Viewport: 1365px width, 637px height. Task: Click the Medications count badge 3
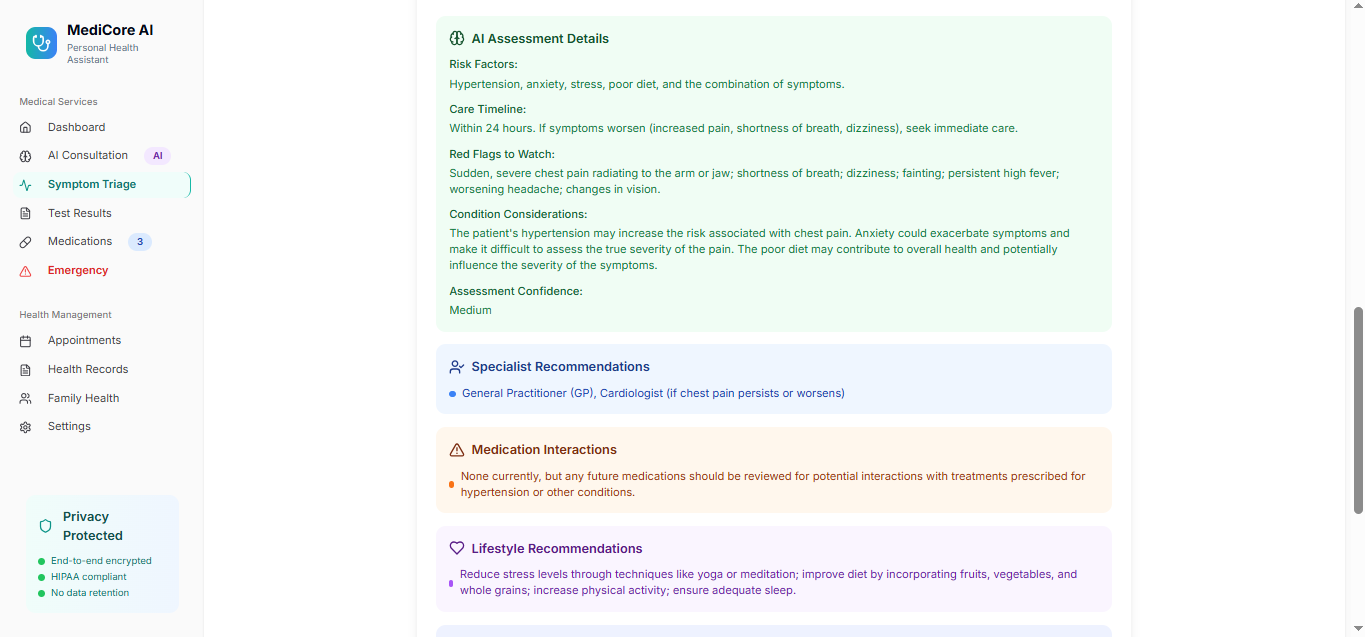point(140,242)
